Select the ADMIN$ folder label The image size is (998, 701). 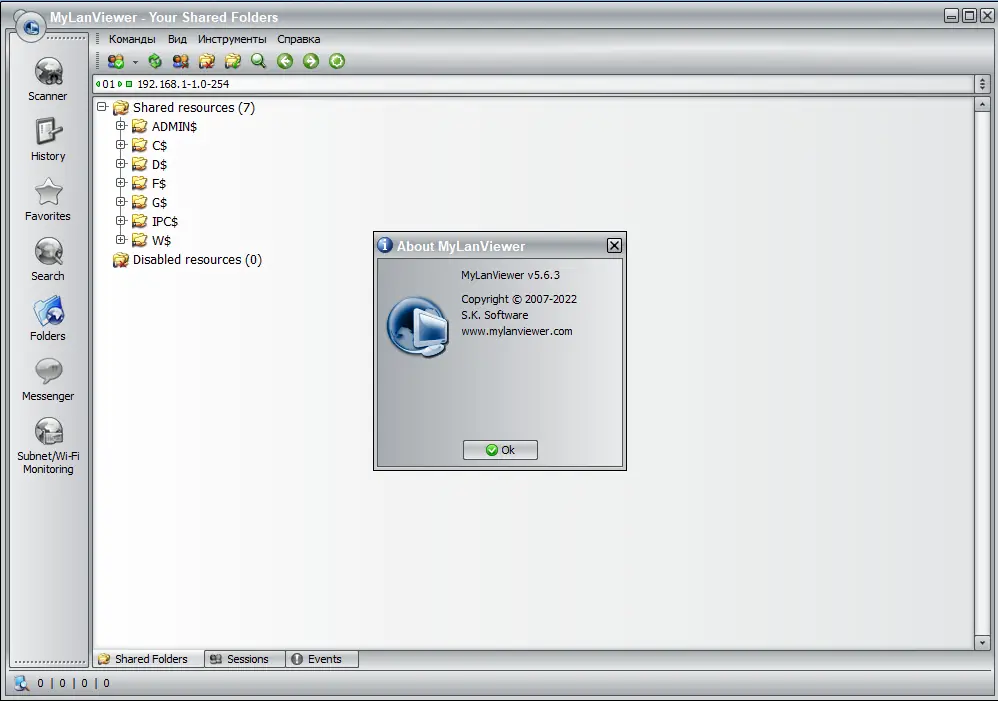click(174, 127)
